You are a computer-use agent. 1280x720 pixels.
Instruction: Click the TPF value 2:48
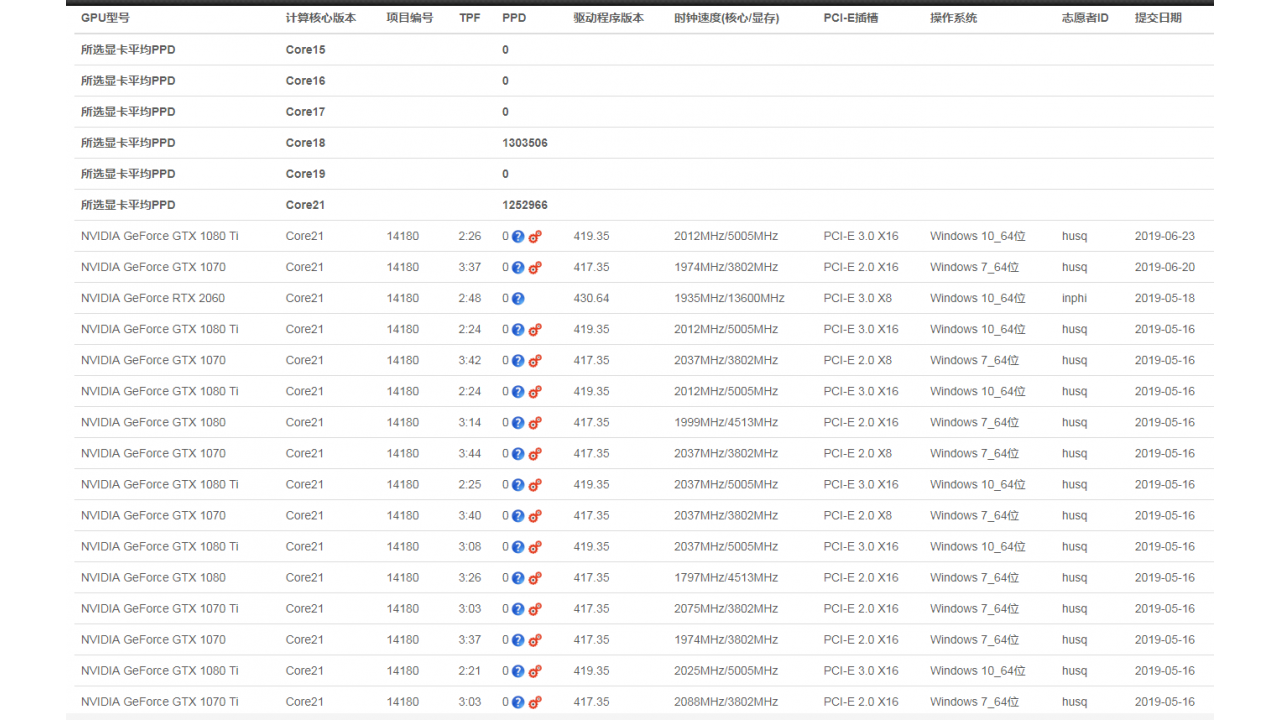(470, 298)
